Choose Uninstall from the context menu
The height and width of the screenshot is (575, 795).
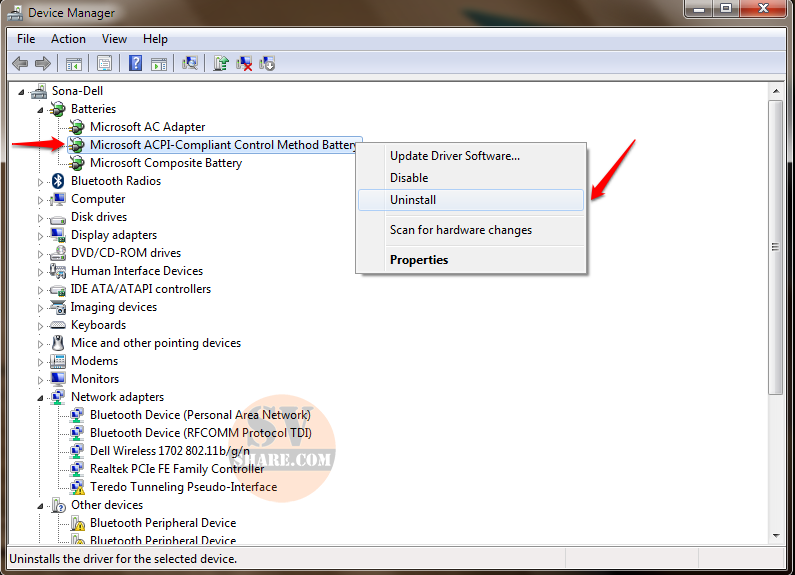(x=412, y=200)
